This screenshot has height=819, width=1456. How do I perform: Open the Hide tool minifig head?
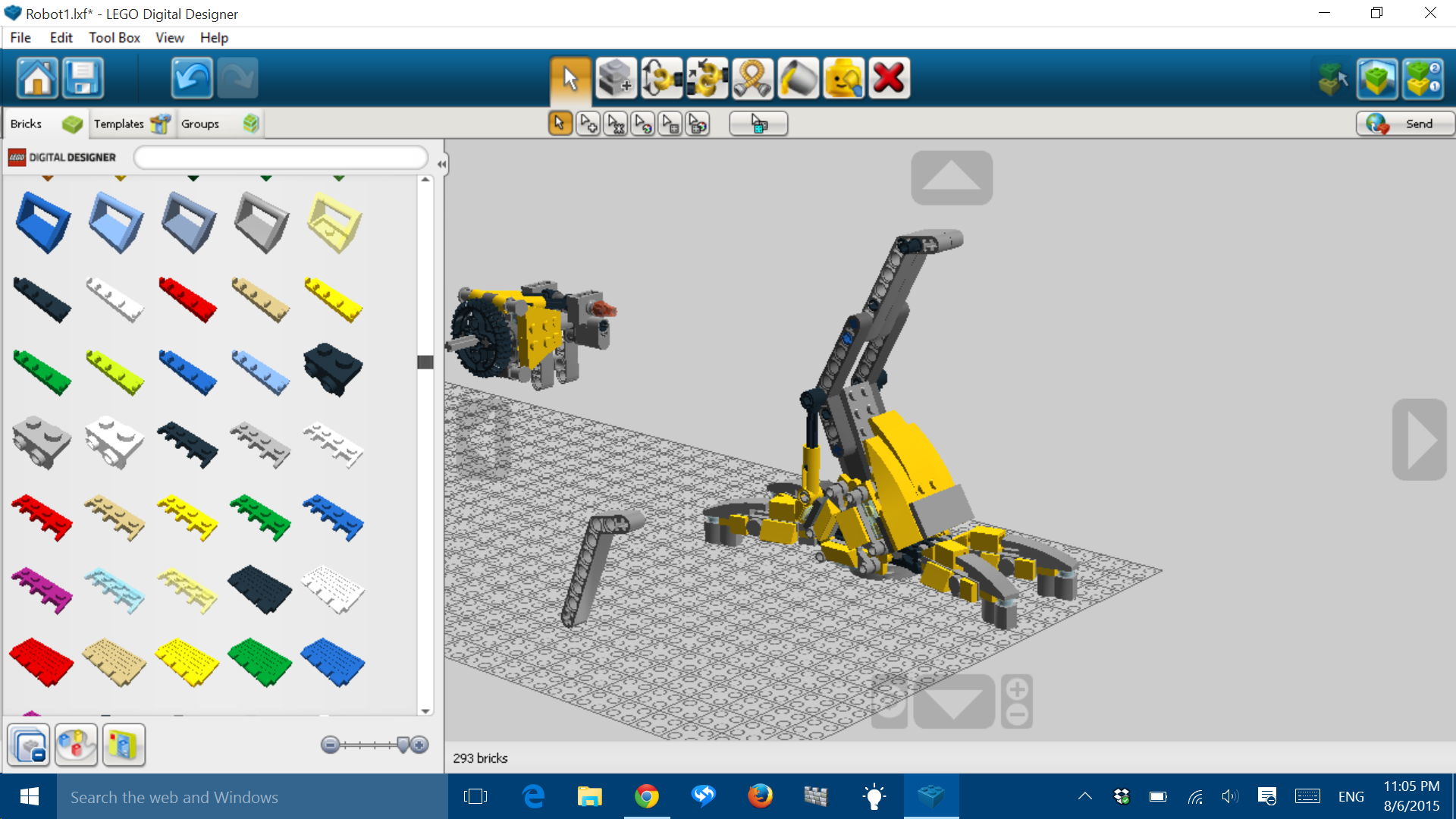point(843,77)
